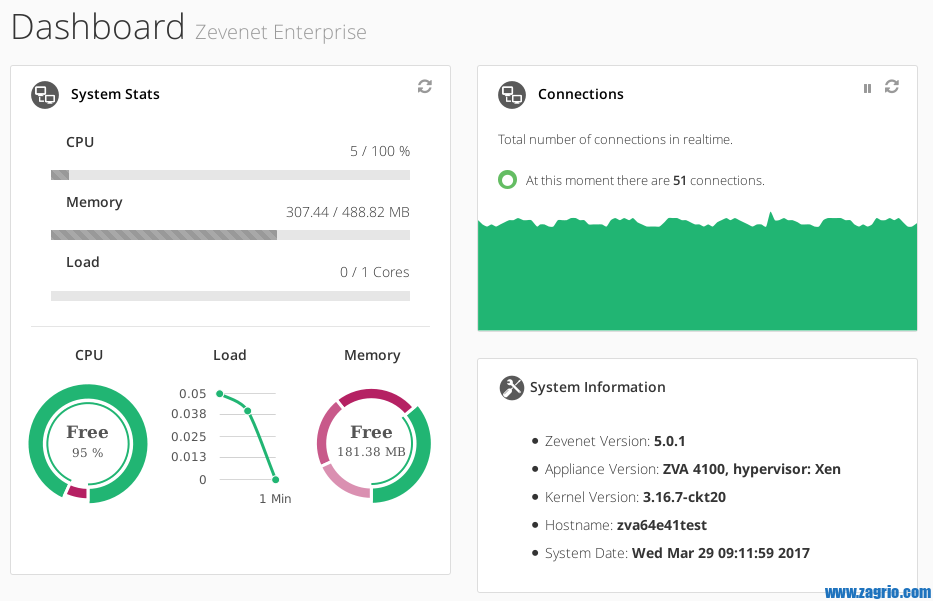Click the System Stats panel icon
The width and height of the screenshot is (933, 601).
[x=44, y=93]
